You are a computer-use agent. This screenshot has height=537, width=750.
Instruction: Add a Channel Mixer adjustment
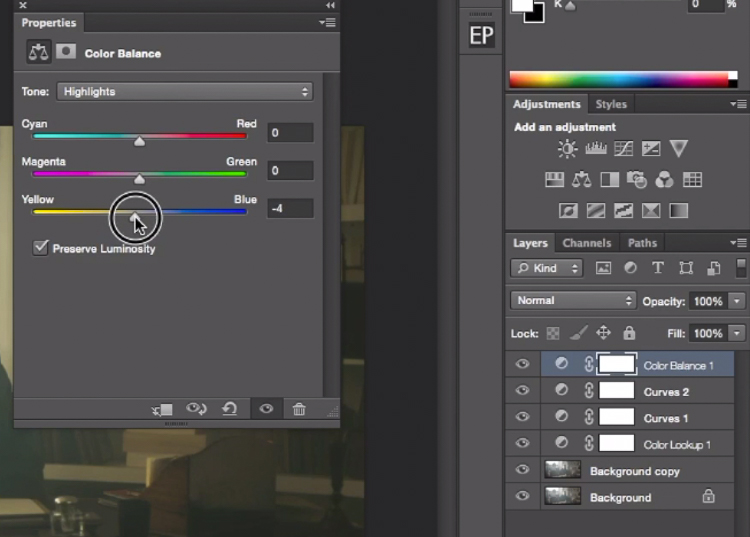664,180
